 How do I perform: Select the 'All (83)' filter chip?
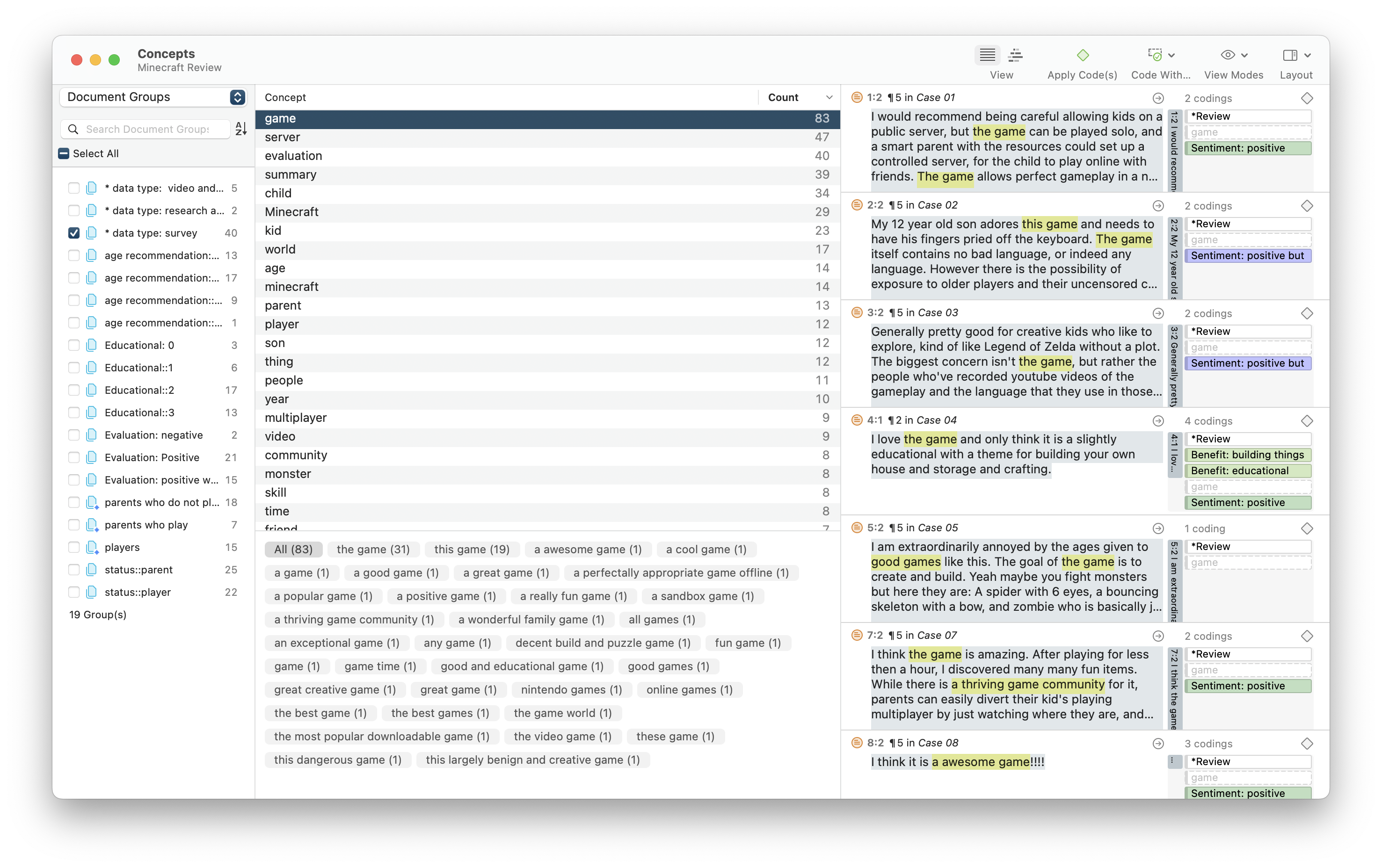[x=293, y=549]
